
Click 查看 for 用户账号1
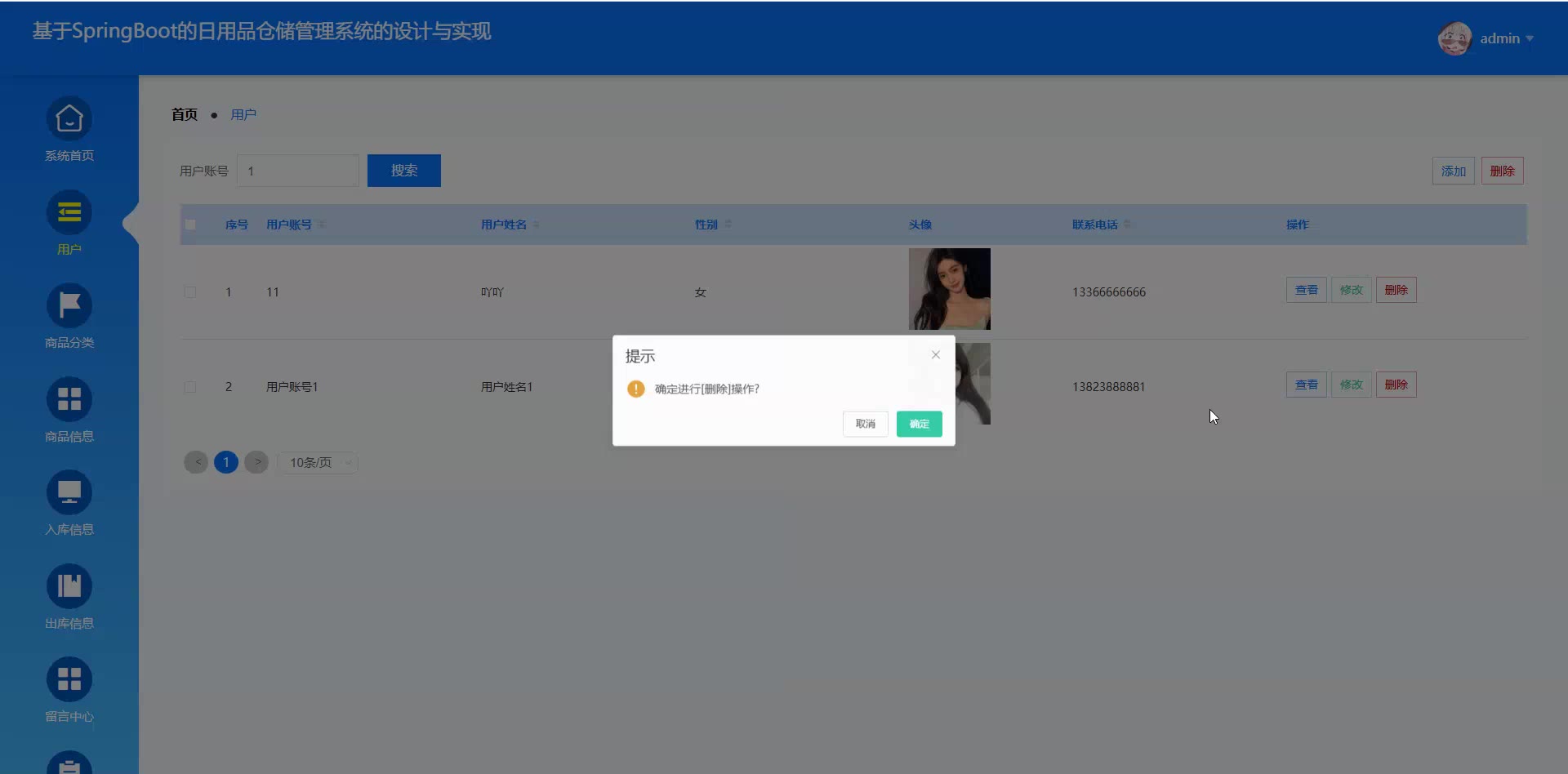1307,385
